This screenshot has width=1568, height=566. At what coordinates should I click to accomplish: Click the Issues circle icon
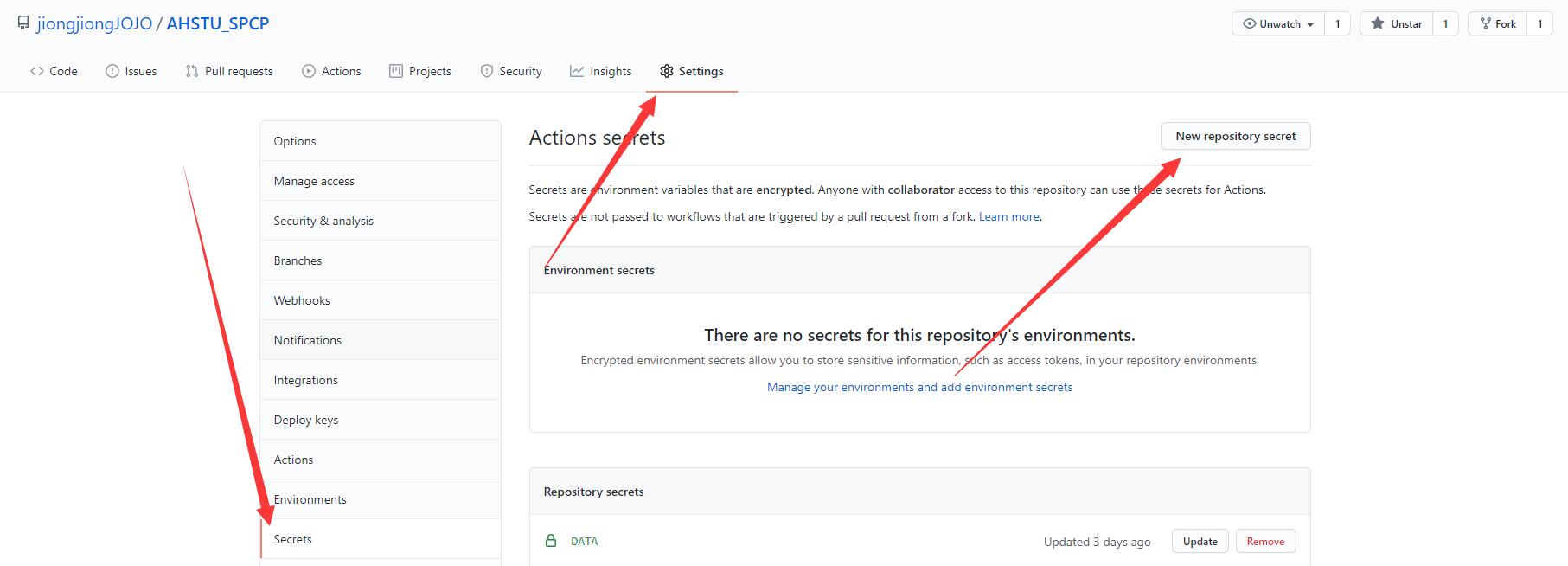click(x=112, y=71)
